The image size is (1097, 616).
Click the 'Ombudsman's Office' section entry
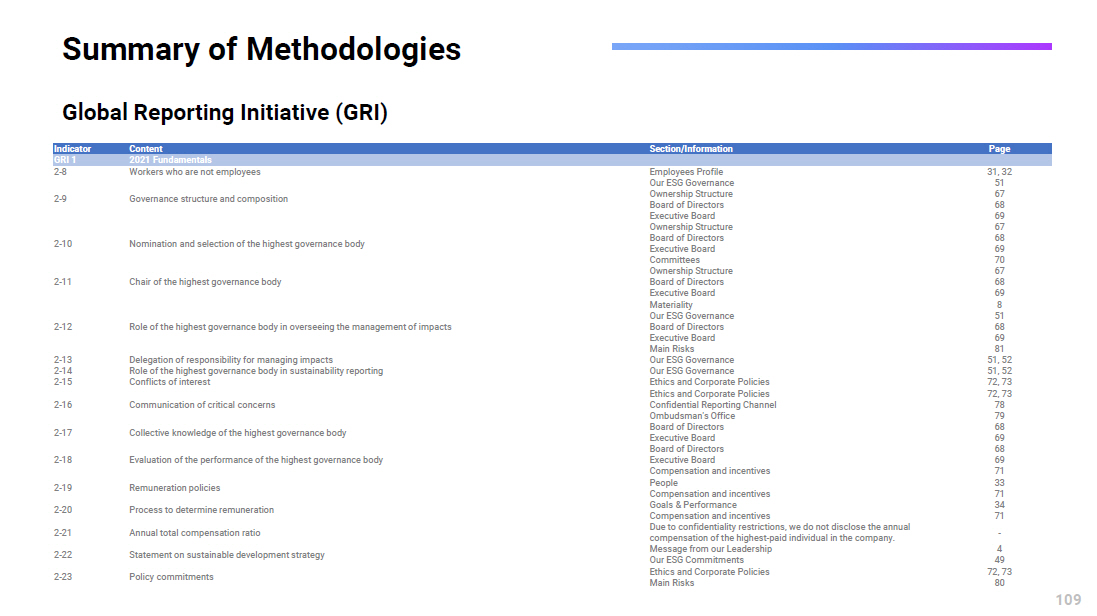pos(692,416)
